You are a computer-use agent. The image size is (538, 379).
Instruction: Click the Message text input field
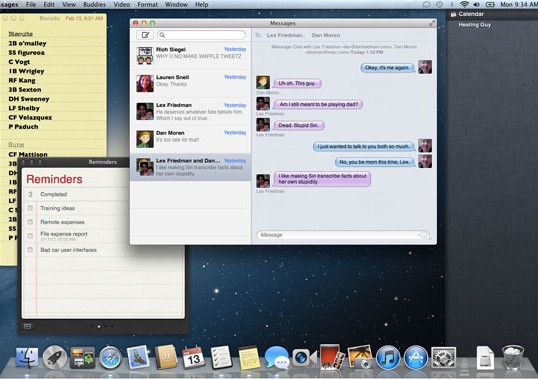point(343,235)
